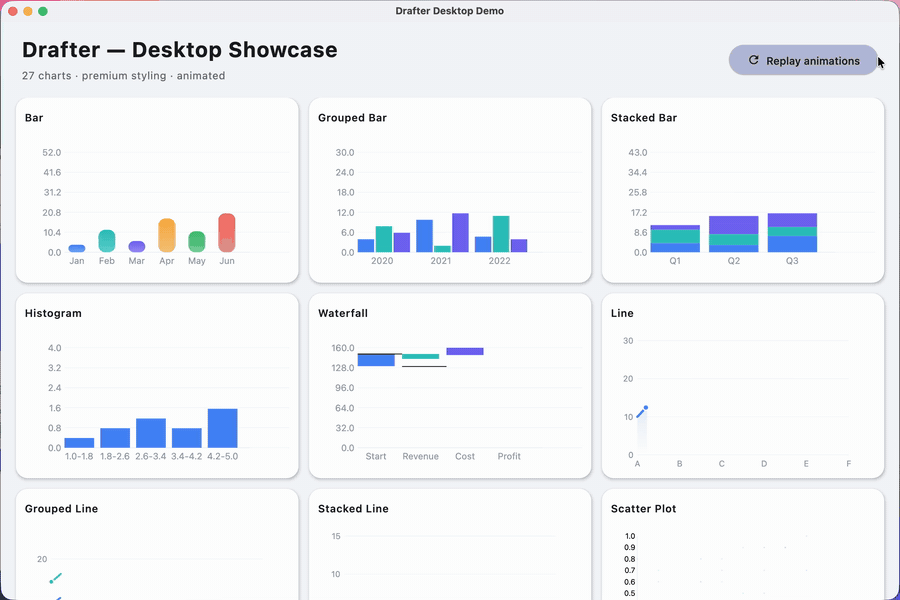This screenshot has width=900, height=600.
Task: Click the "Histogram" chart title
Action: [x=53, y=313]
